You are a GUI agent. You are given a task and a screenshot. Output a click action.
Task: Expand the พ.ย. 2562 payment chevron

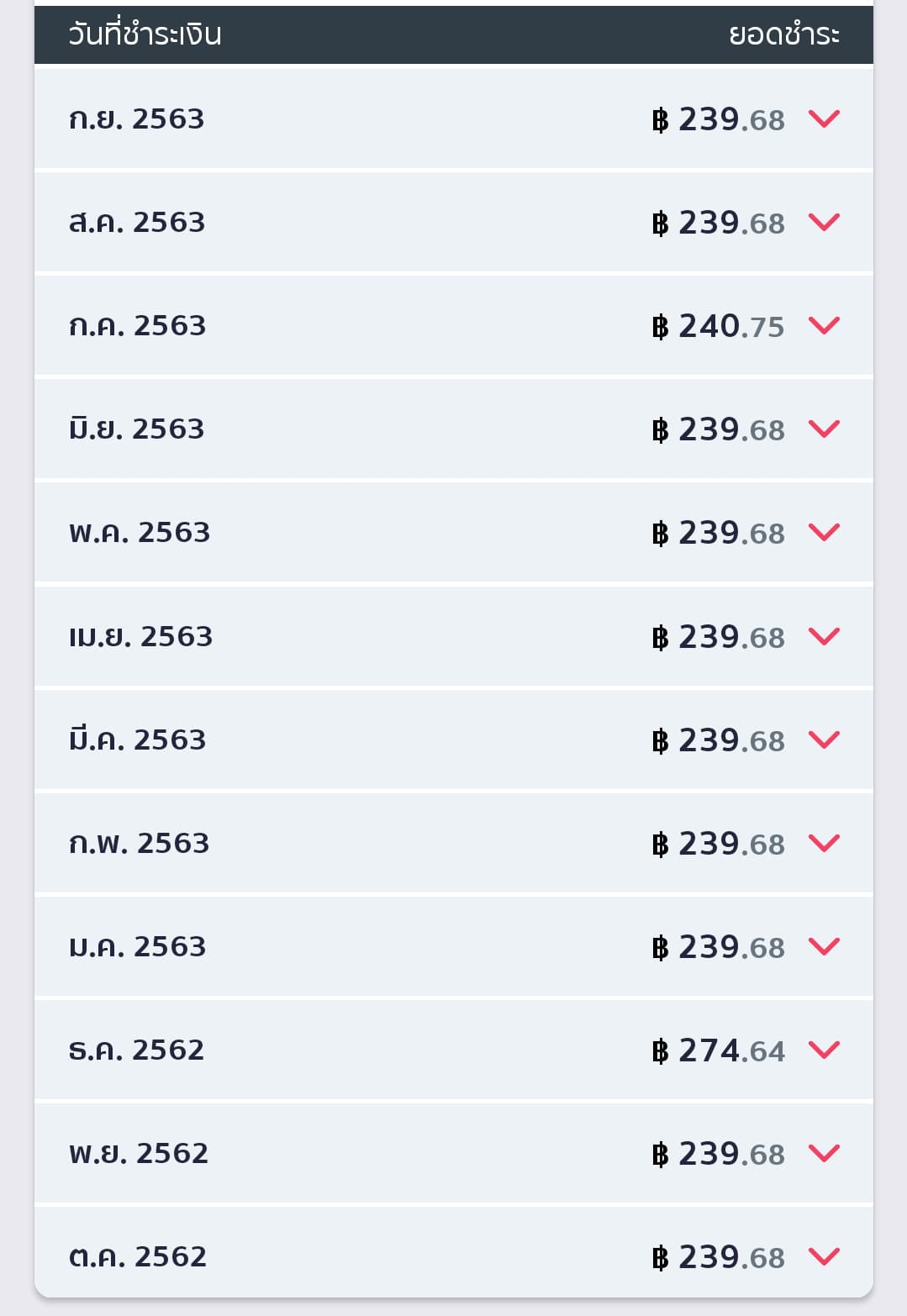(824, 1153)
